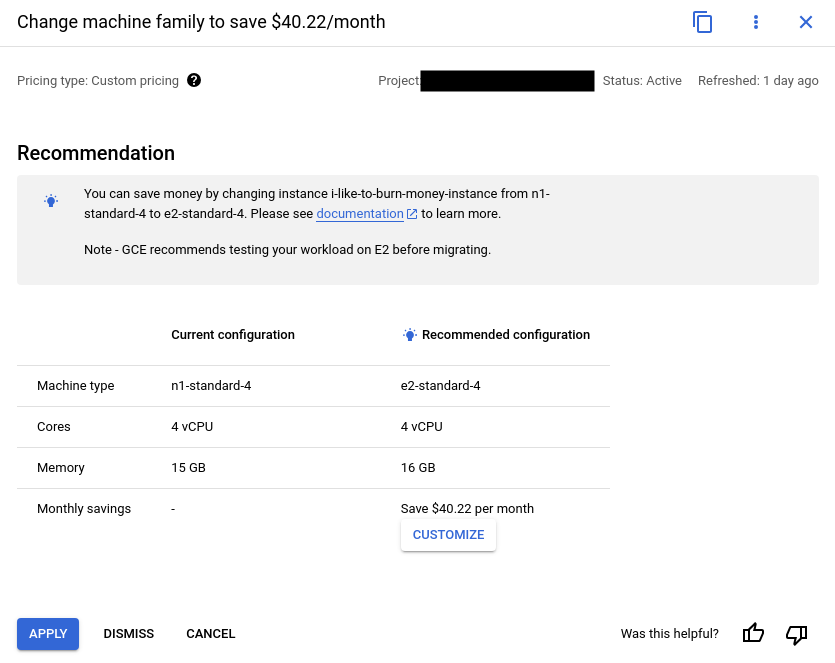Image resolution: width=835 pixels, height=663 pixels.
Task: Open the three-dot overflow menu
Action: (x=755, y=21)
